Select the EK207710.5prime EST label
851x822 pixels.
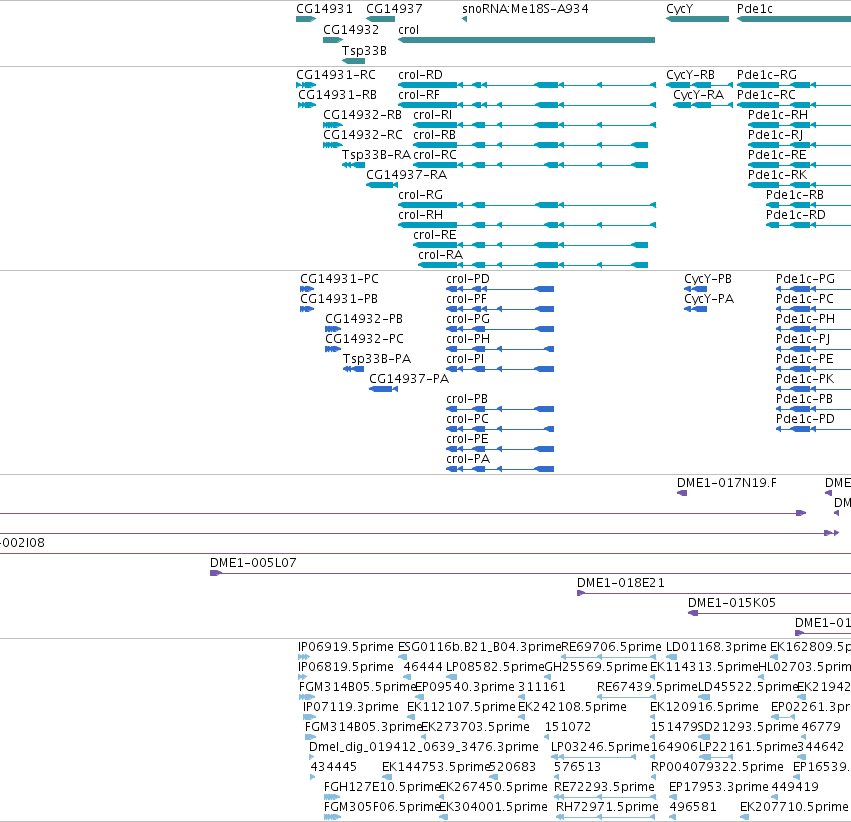793,807
